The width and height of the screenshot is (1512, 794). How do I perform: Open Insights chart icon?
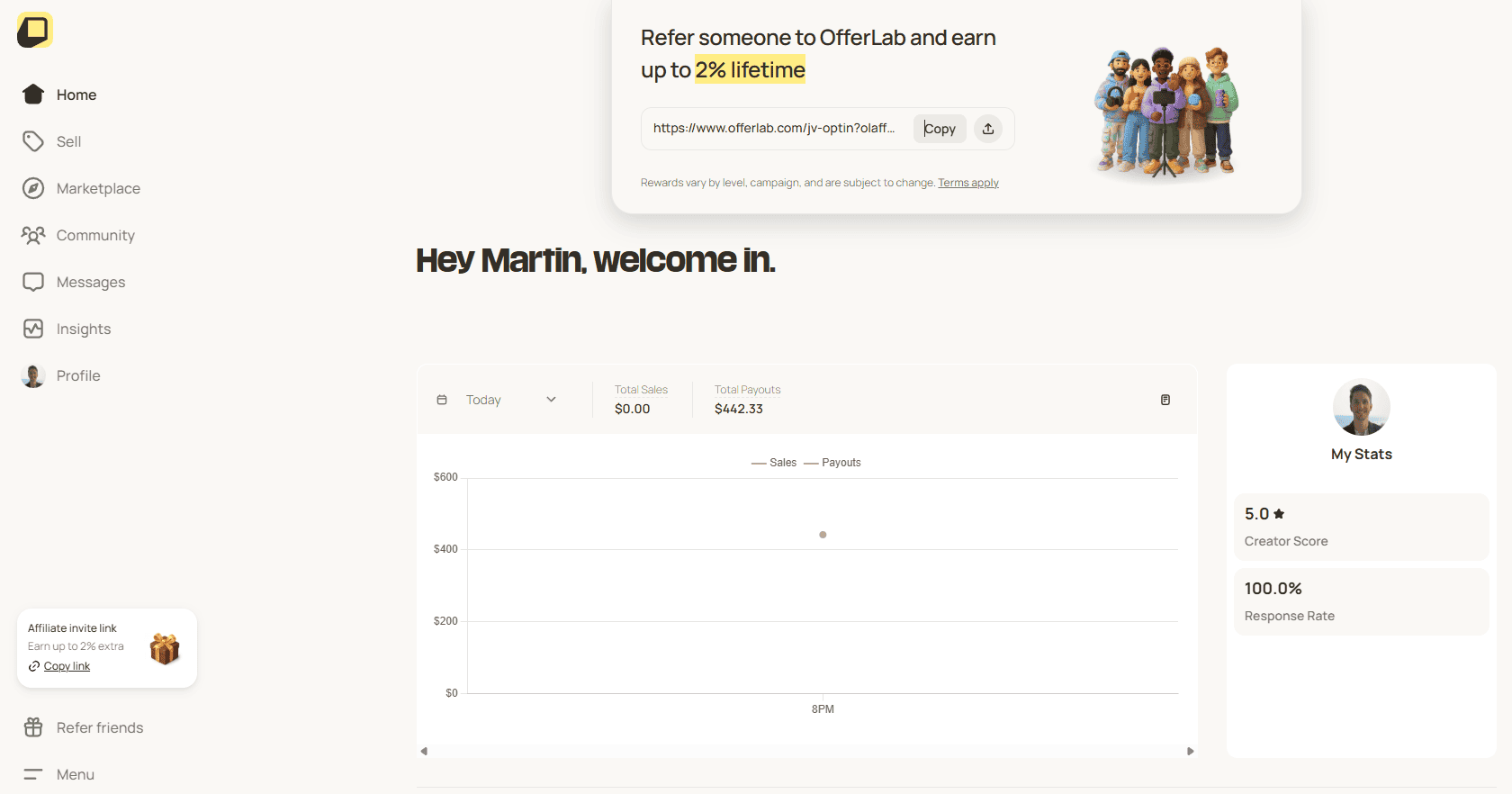click(33, 329)
